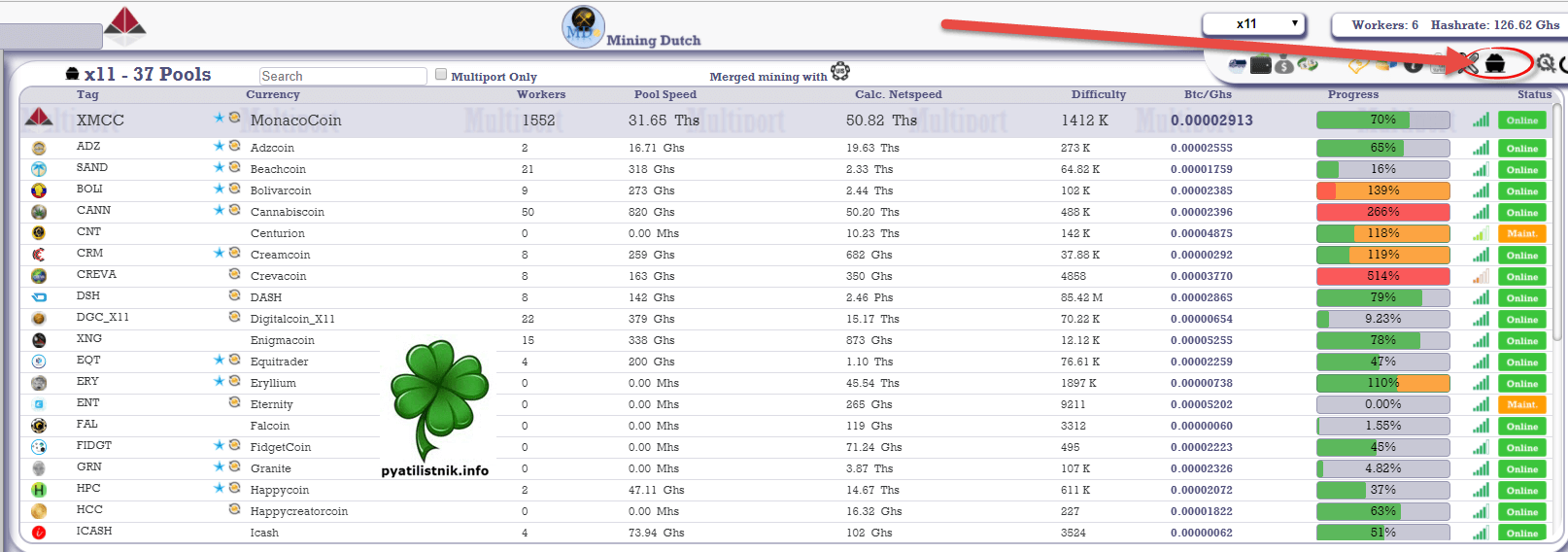
Task: Click the pickaxe tools icon in toolbar
Action: pyautogui.click(x=1468, y=64)
